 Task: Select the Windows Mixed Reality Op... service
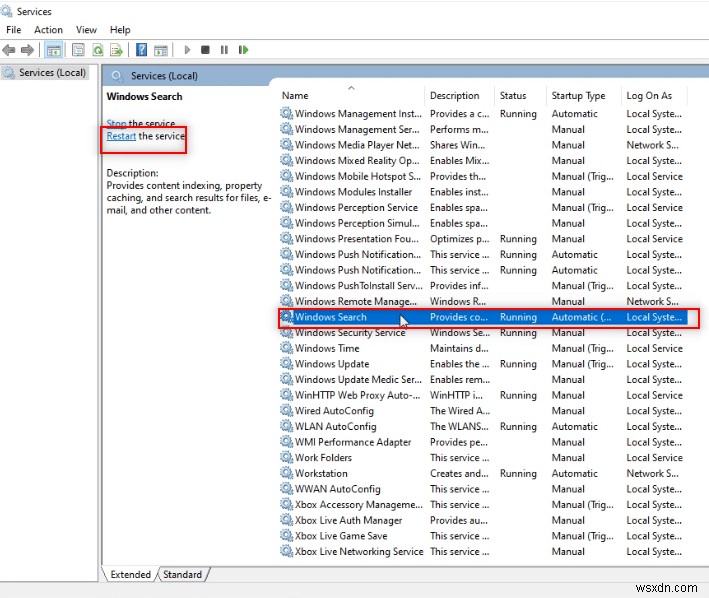tap(483, 160)
